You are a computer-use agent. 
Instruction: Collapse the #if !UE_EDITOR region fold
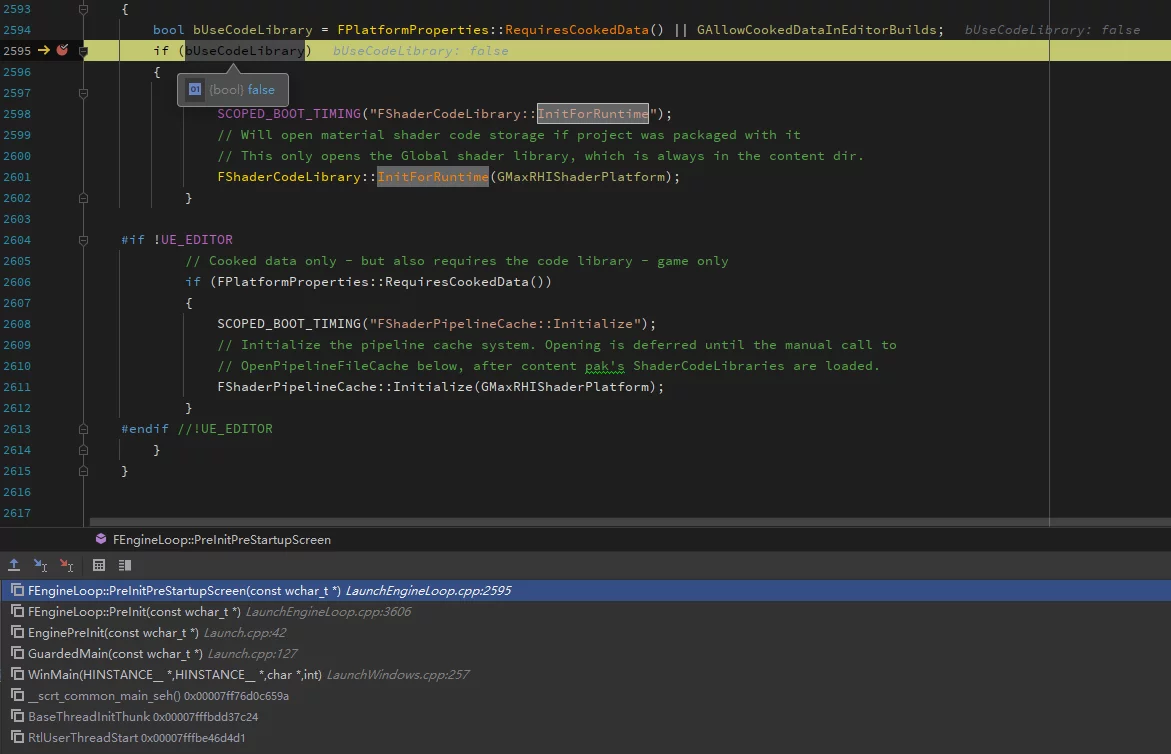pyautogui.click(x=83, y=240)
